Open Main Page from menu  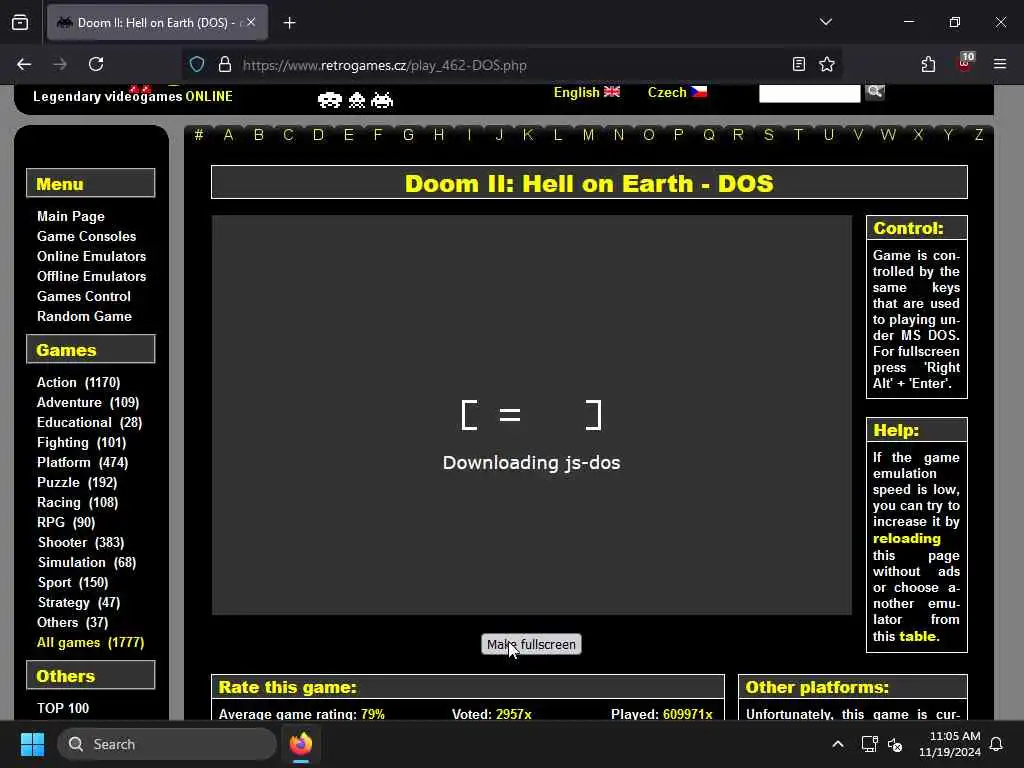pyautogui.click(x=71, y=216)
